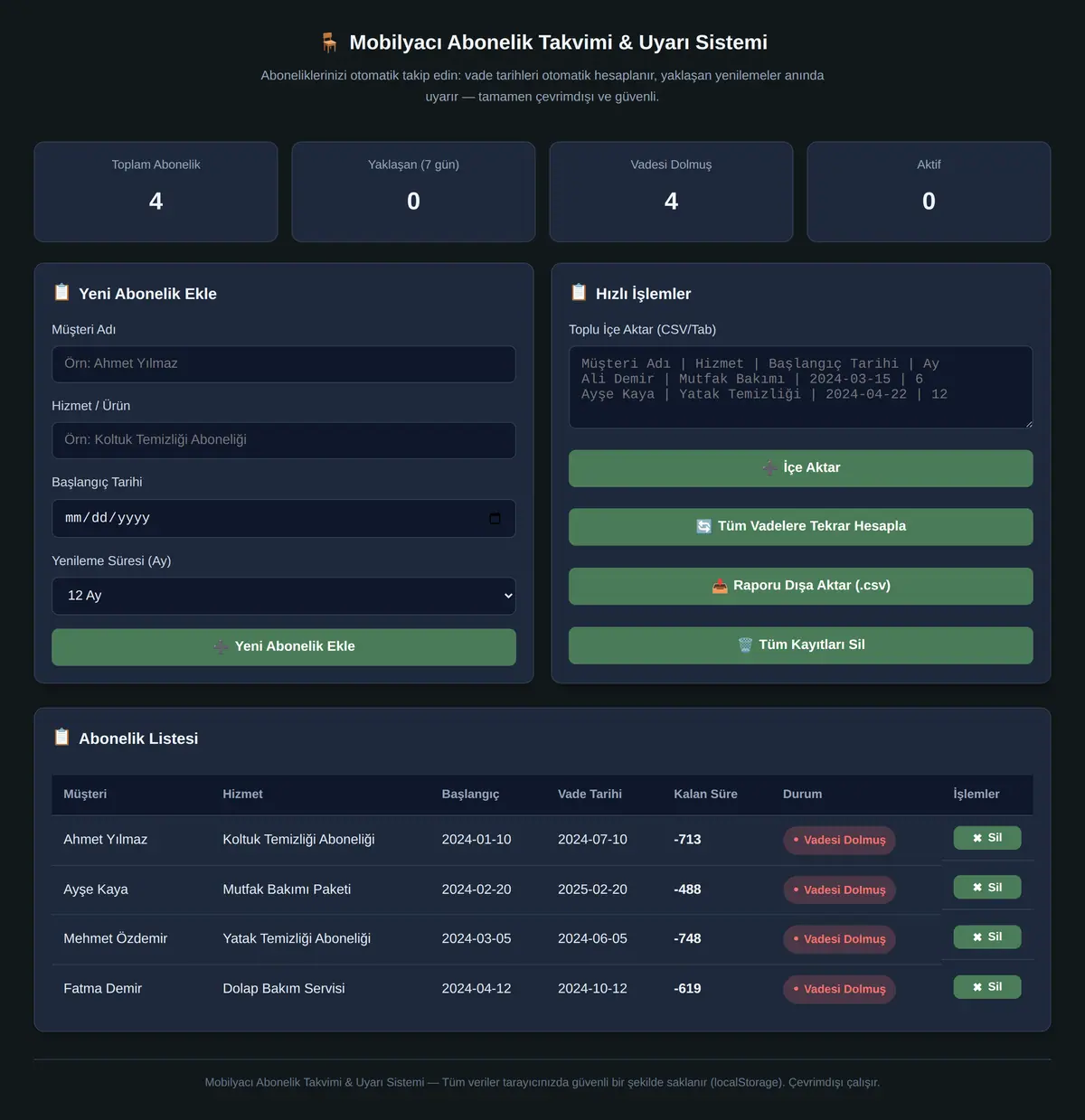The width and height of the screenshot is (1085, 1120).
Task: Click the plus icon on İçe Aktar button
Action: pyautogui.click(x=769, y=467)
